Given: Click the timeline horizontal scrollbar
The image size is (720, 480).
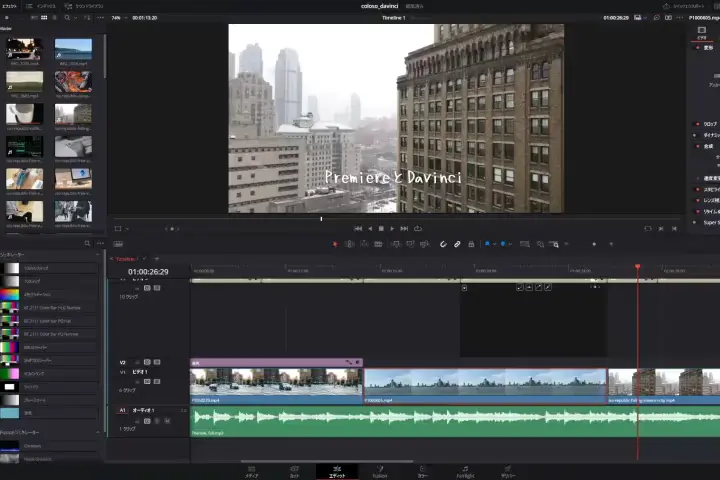Looking at the screenshot, I should 327,461.
